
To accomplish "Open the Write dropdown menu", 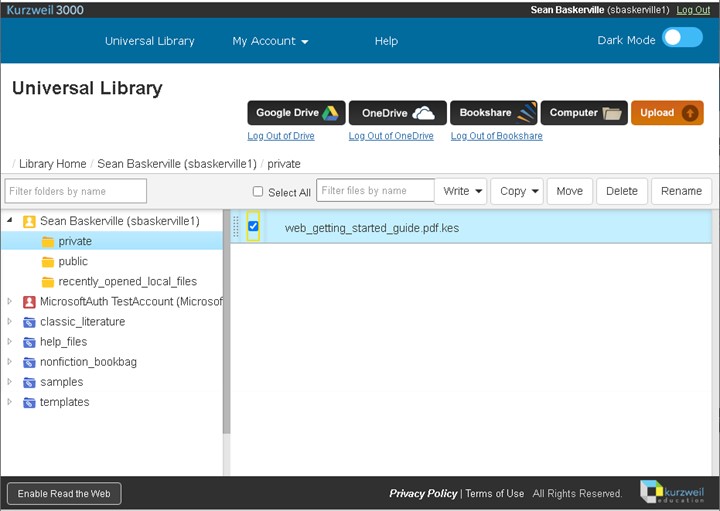I will click(461, 191).
